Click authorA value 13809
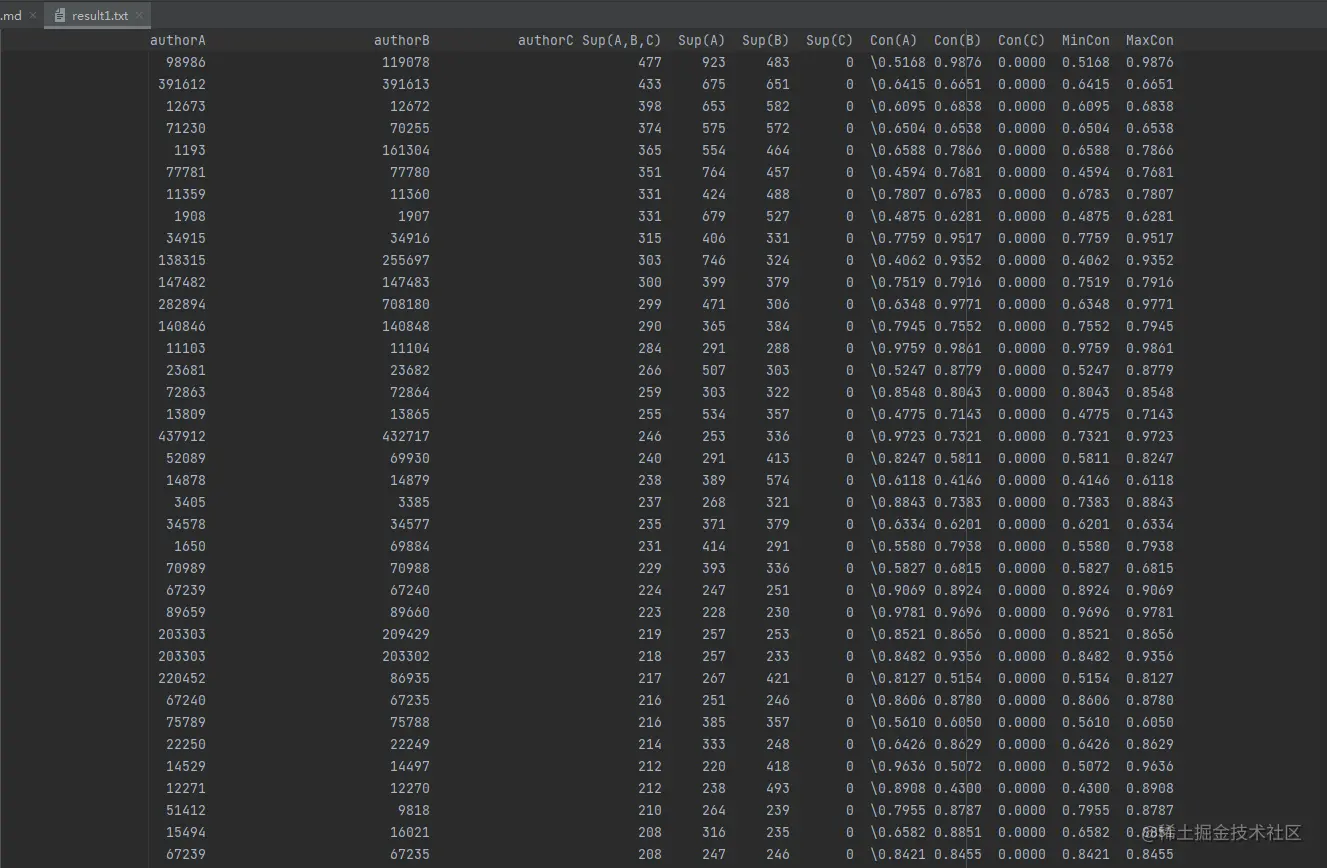Image resolution: width=1327 pixels, height=868 pixels. (186, 414)
